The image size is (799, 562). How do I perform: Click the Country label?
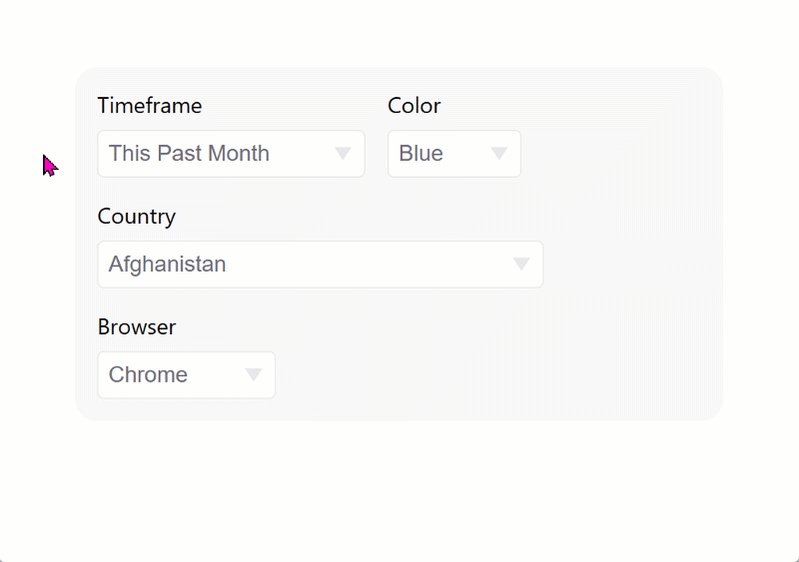click(x=137, y=217)
